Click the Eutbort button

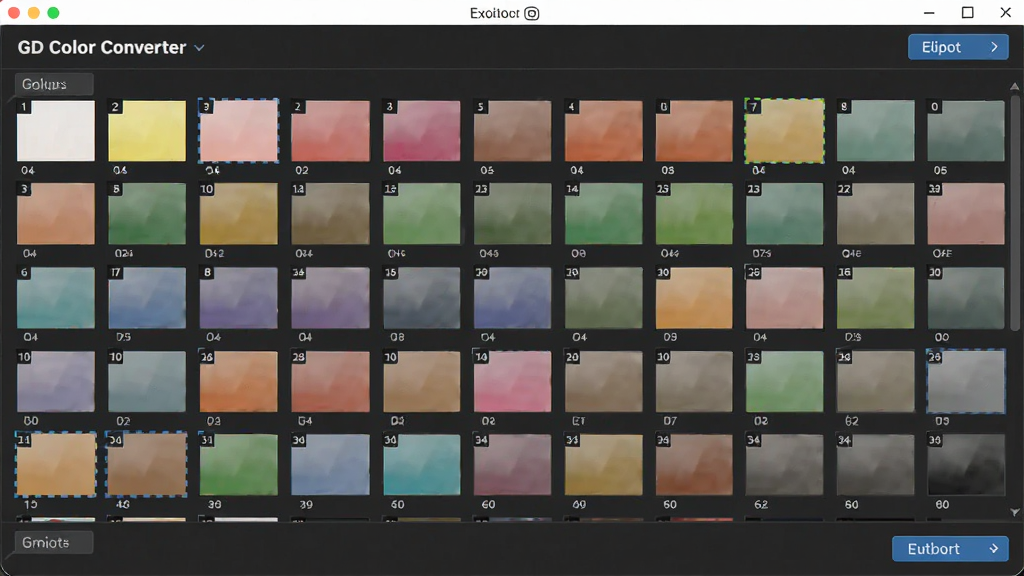[x=950, y=549]
